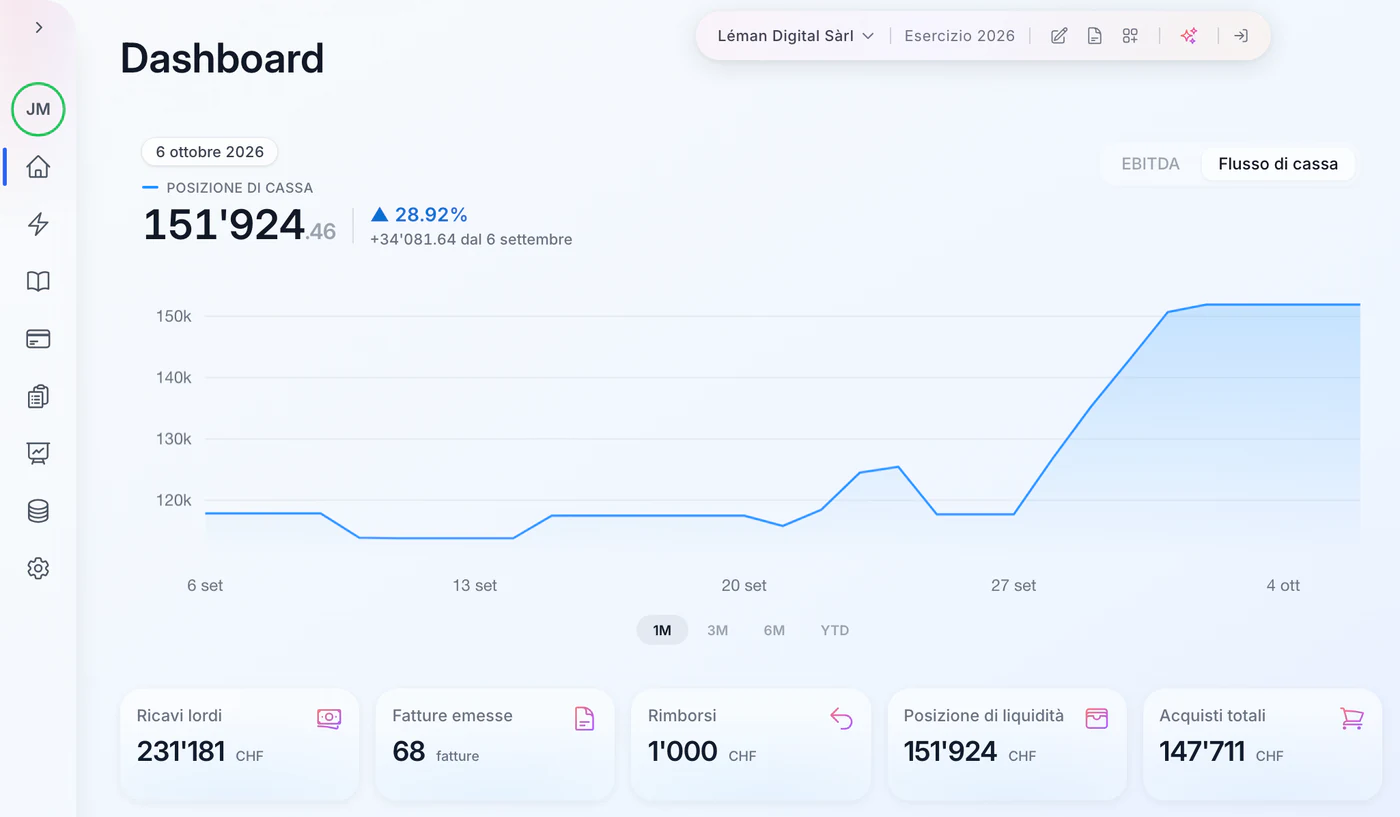Open the presentation chart sidebar icon
This screenshot has height=817, width=1400.
click(x=38, y=453)
